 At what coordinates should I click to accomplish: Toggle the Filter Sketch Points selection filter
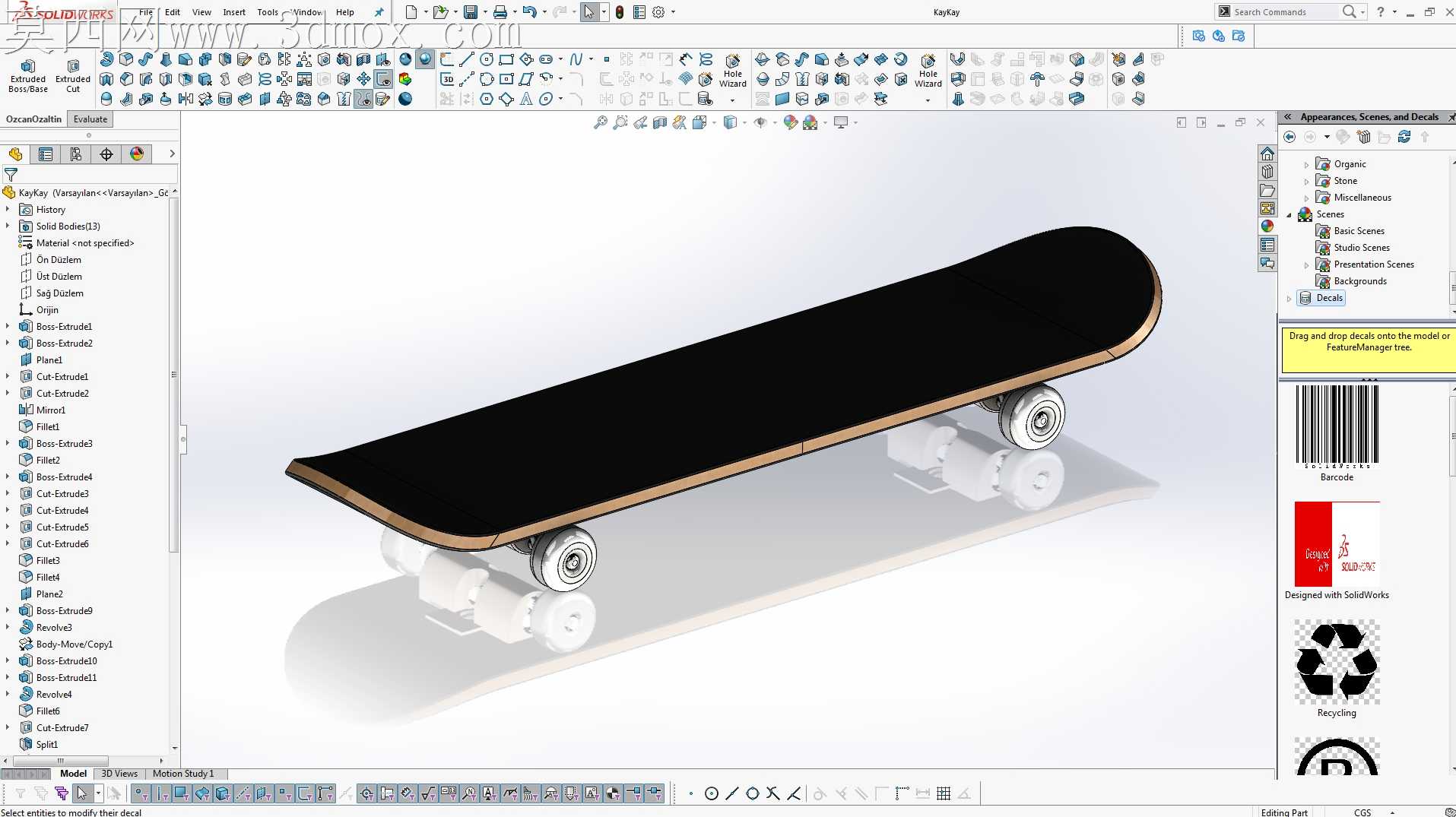tap(284, 793)
